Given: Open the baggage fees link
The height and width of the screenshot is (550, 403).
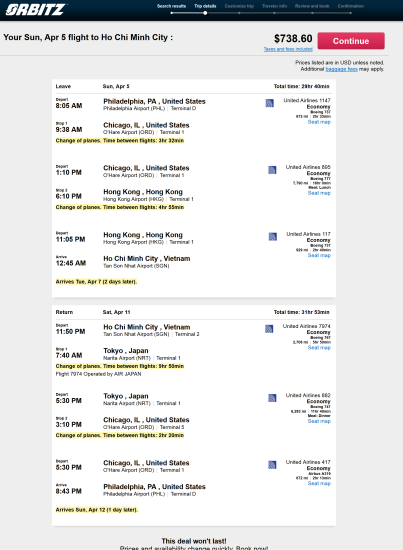Looking at the screenshot, I should tap(342, 69).
